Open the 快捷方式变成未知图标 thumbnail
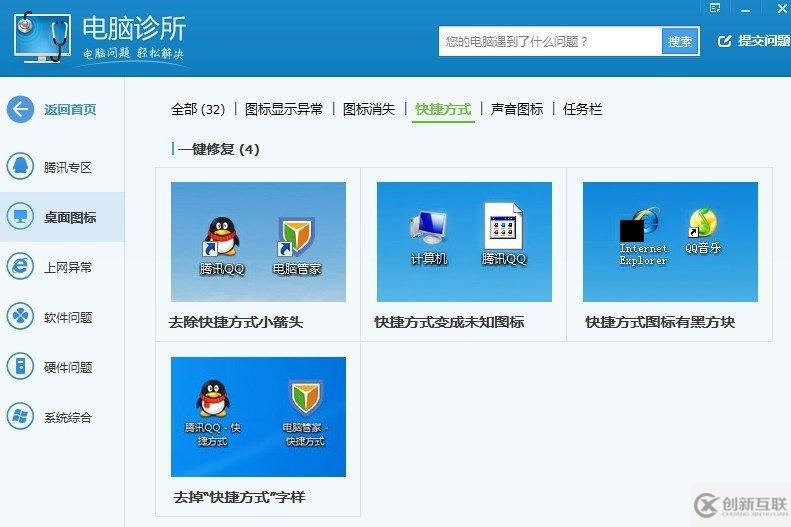Viewport: 791px width, 527px height. (464, 242)
